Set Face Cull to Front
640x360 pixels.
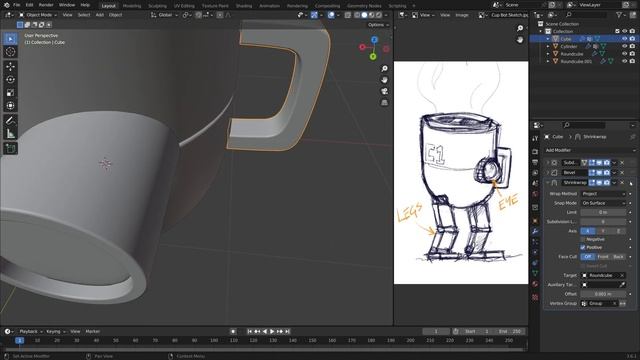coord(603,257)
